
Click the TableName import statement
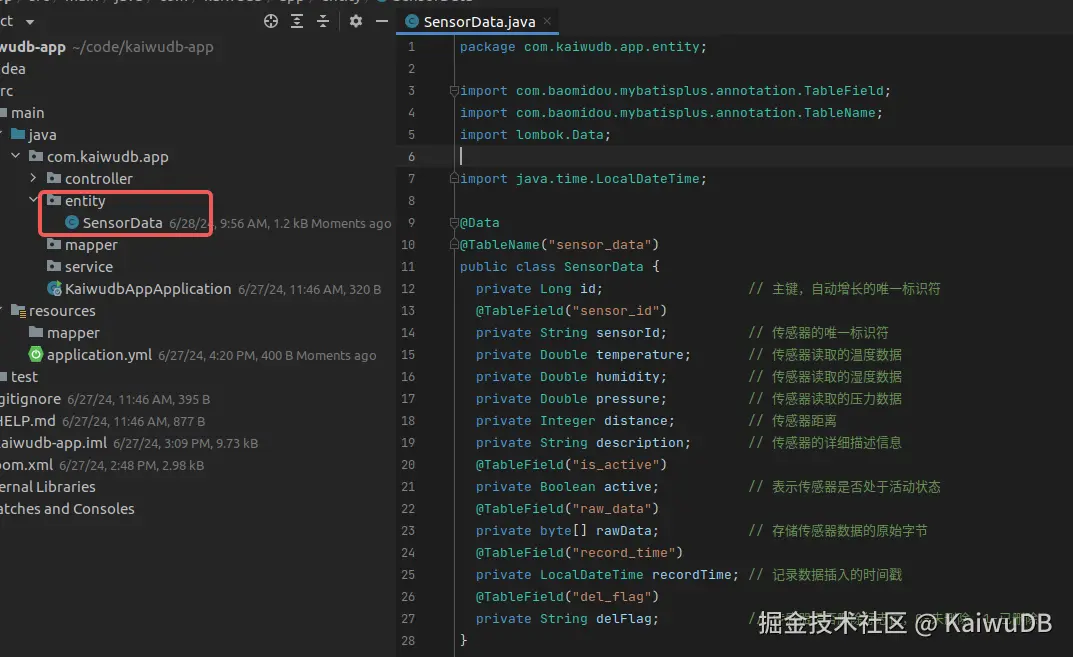671,112
